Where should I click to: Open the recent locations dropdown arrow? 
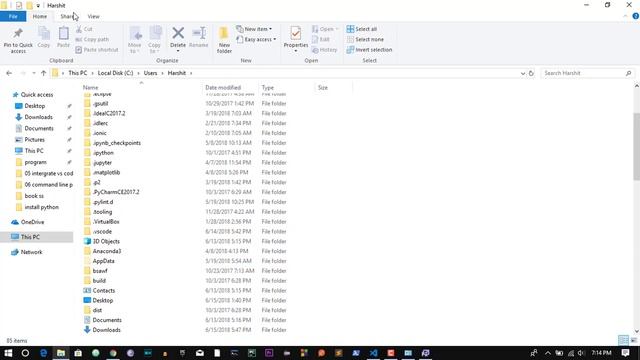click(x=33, y=73)
